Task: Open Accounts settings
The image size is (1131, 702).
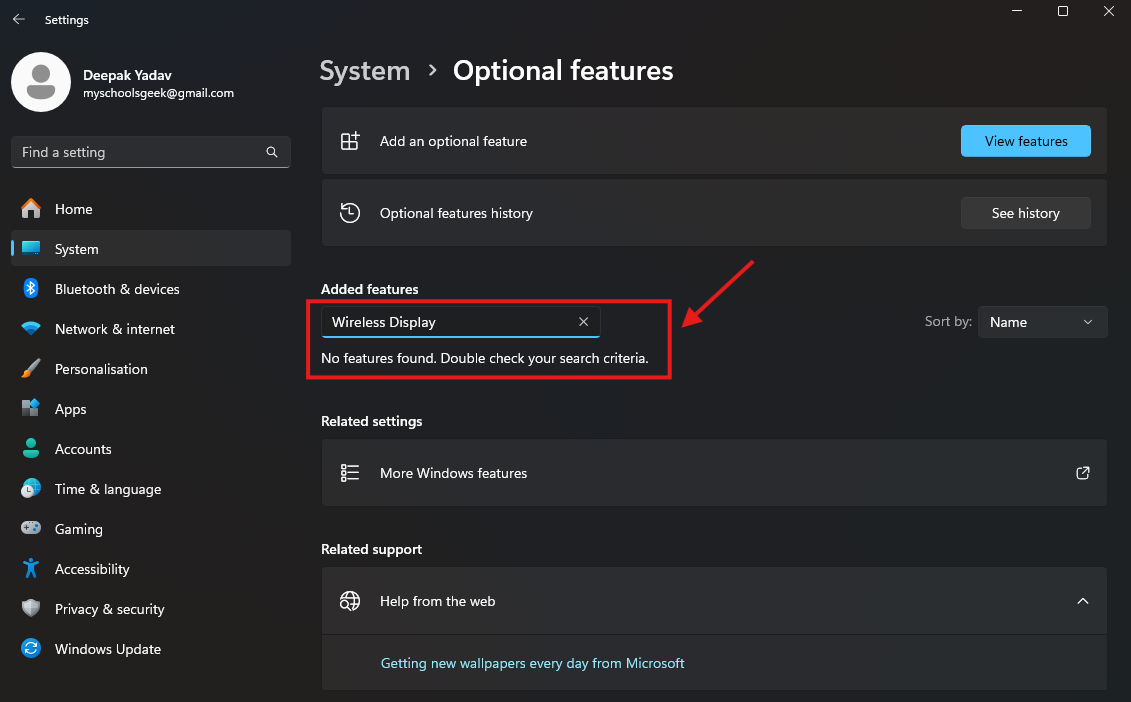Action: click(x=151, y=449)
